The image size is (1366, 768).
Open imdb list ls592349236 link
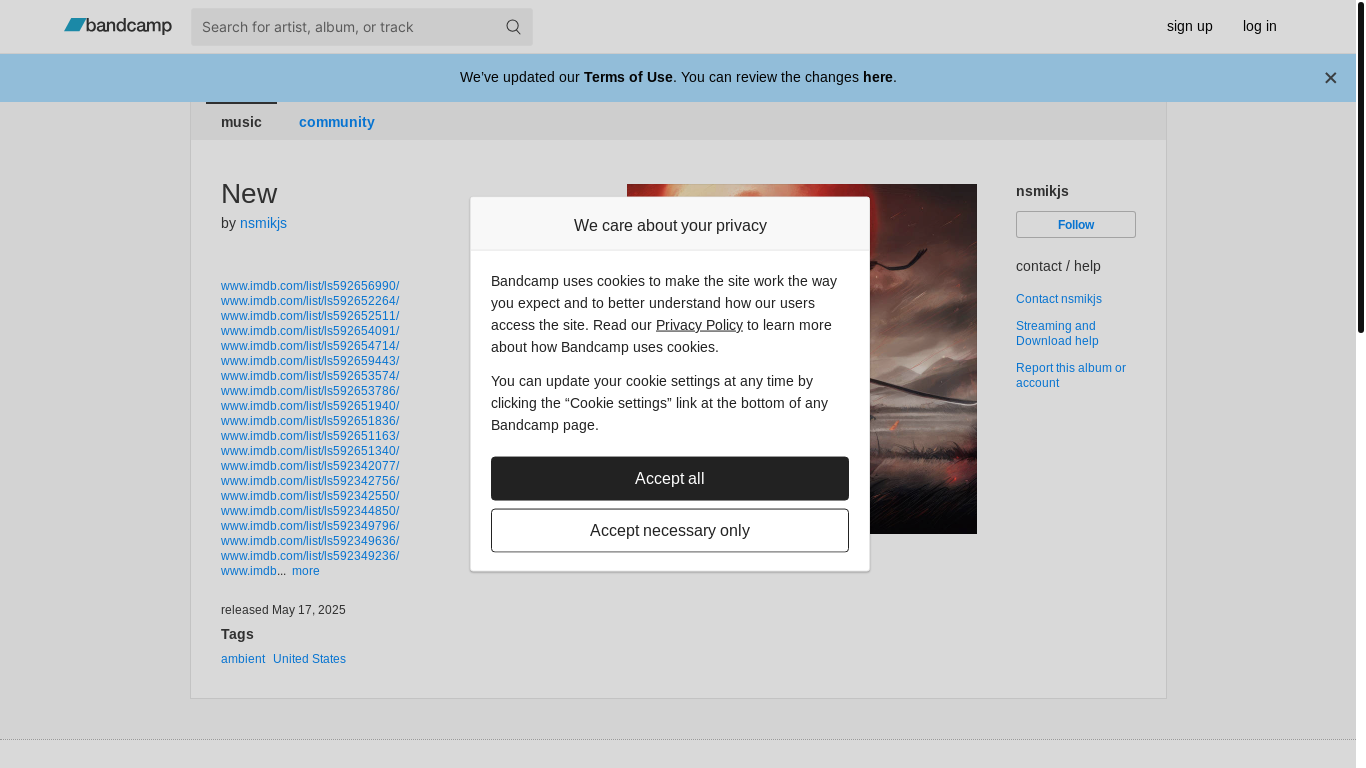(310, 556)
